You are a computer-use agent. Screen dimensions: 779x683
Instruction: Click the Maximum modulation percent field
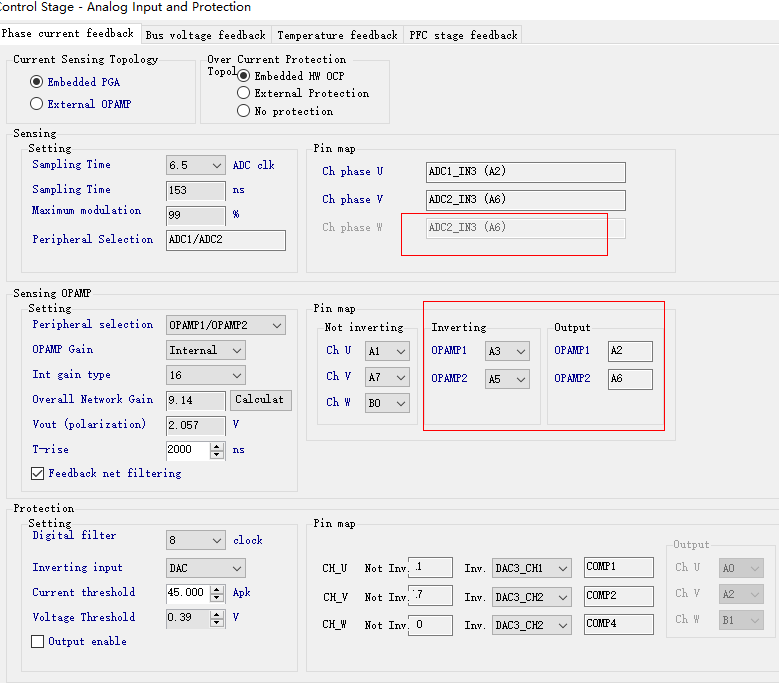196,215
